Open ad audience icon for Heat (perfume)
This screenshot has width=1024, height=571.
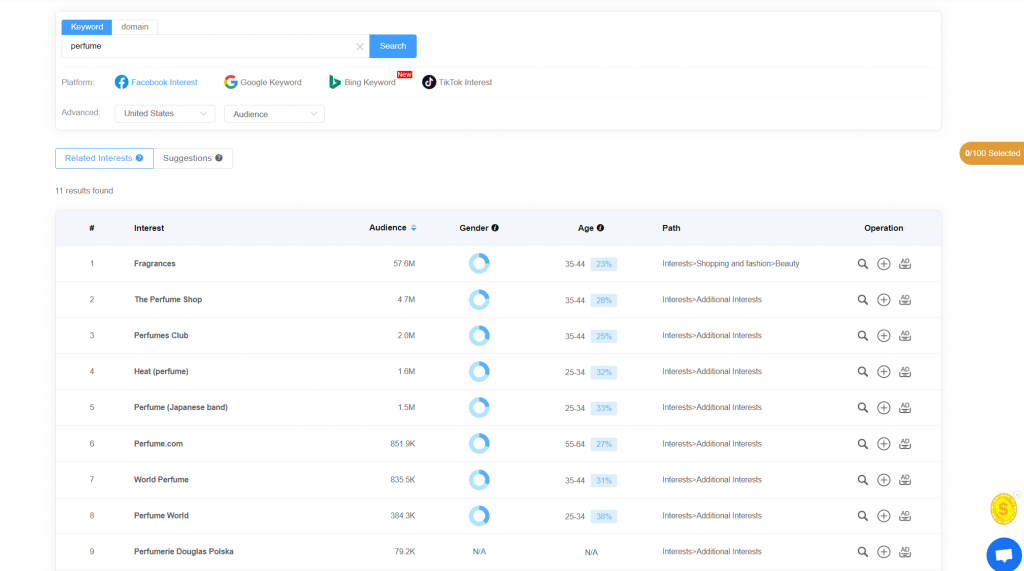tap(905, 372)
